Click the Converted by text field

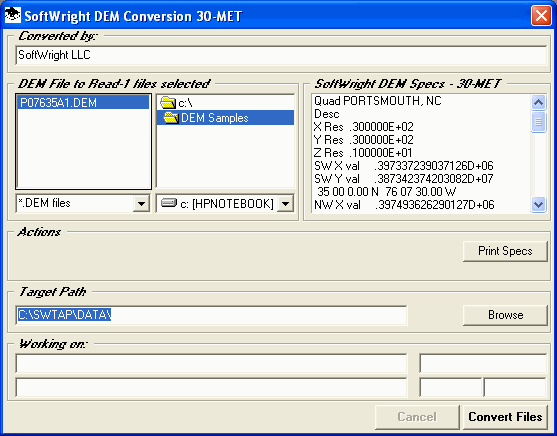coord(281,55)
